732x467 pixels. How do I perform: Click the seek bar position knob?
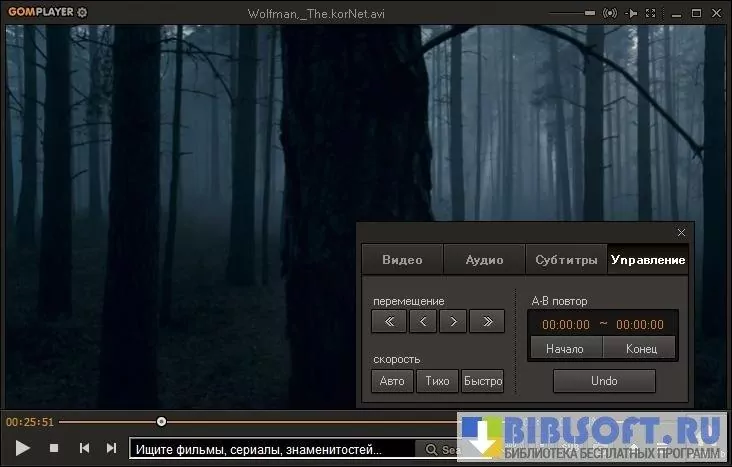pos(161,421)
